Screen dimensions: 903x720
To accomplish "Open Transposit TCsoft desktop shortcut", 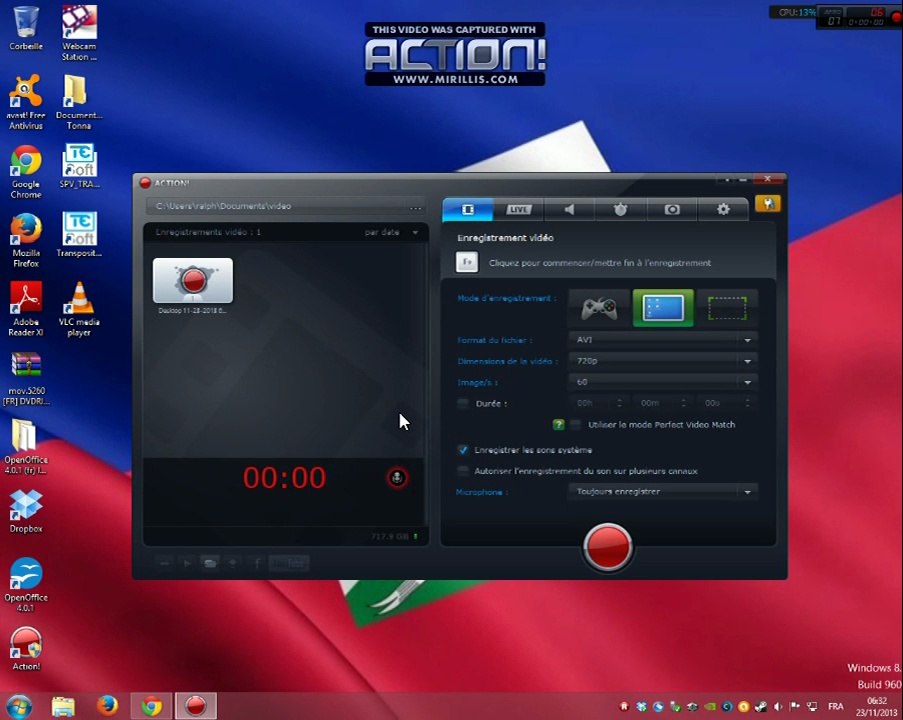I will pos(79,234).
